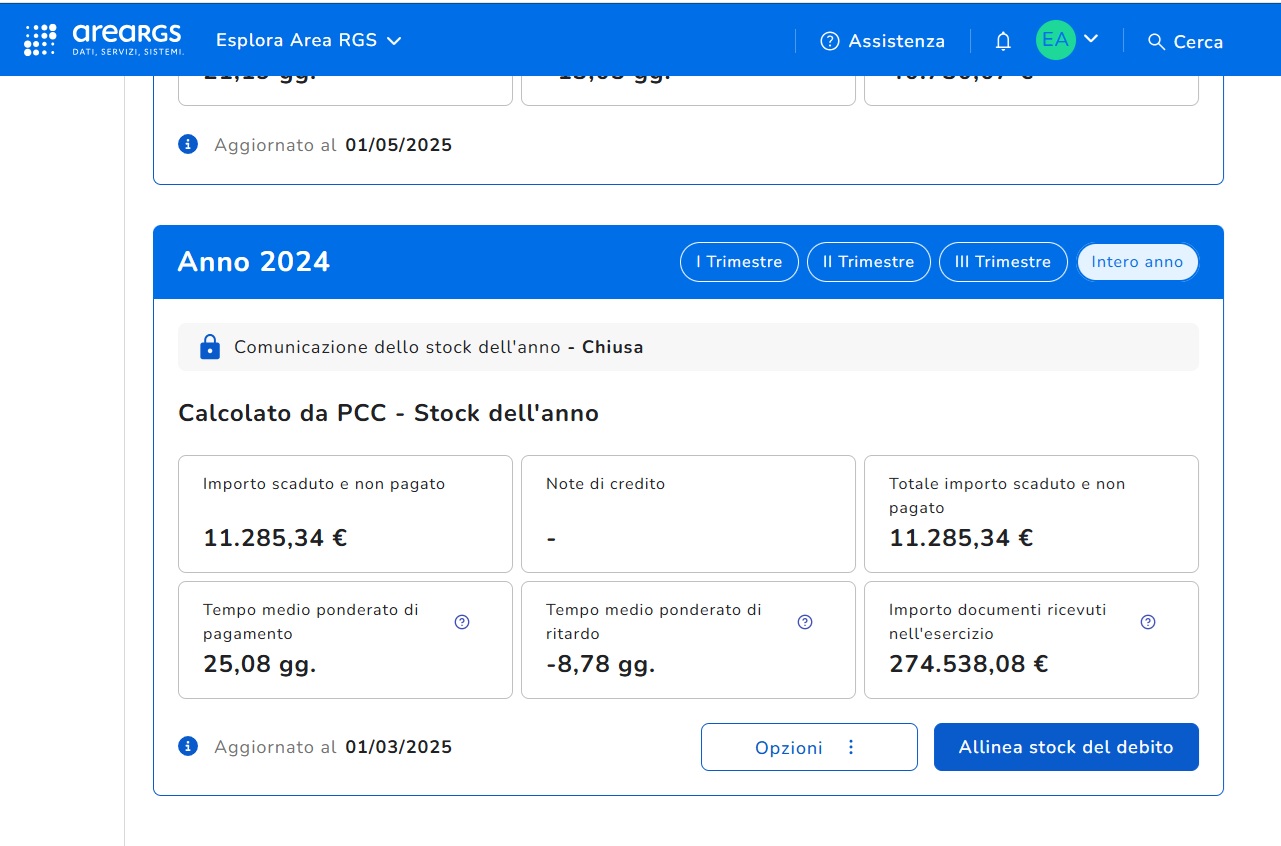Screen dimensions: 1281x846
Task: Click the search magnifier icon
Action: coord(1157,41)
